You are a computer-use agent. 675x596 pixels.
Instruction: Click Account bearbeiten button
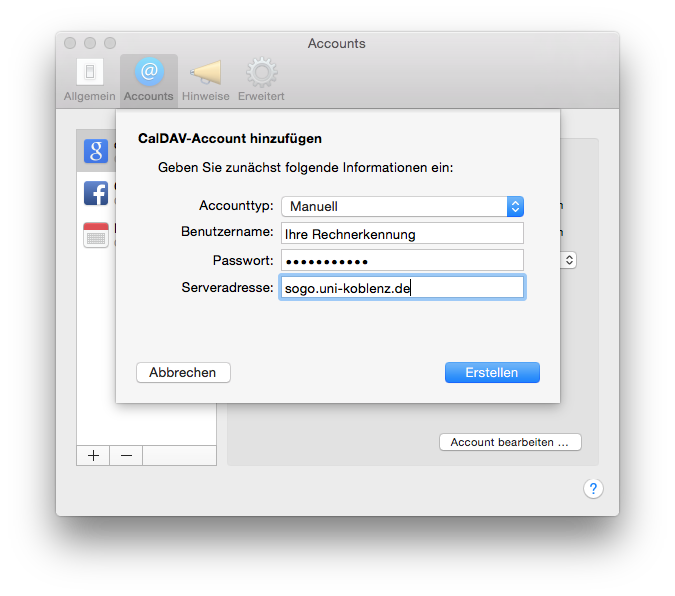coord(510,442)
